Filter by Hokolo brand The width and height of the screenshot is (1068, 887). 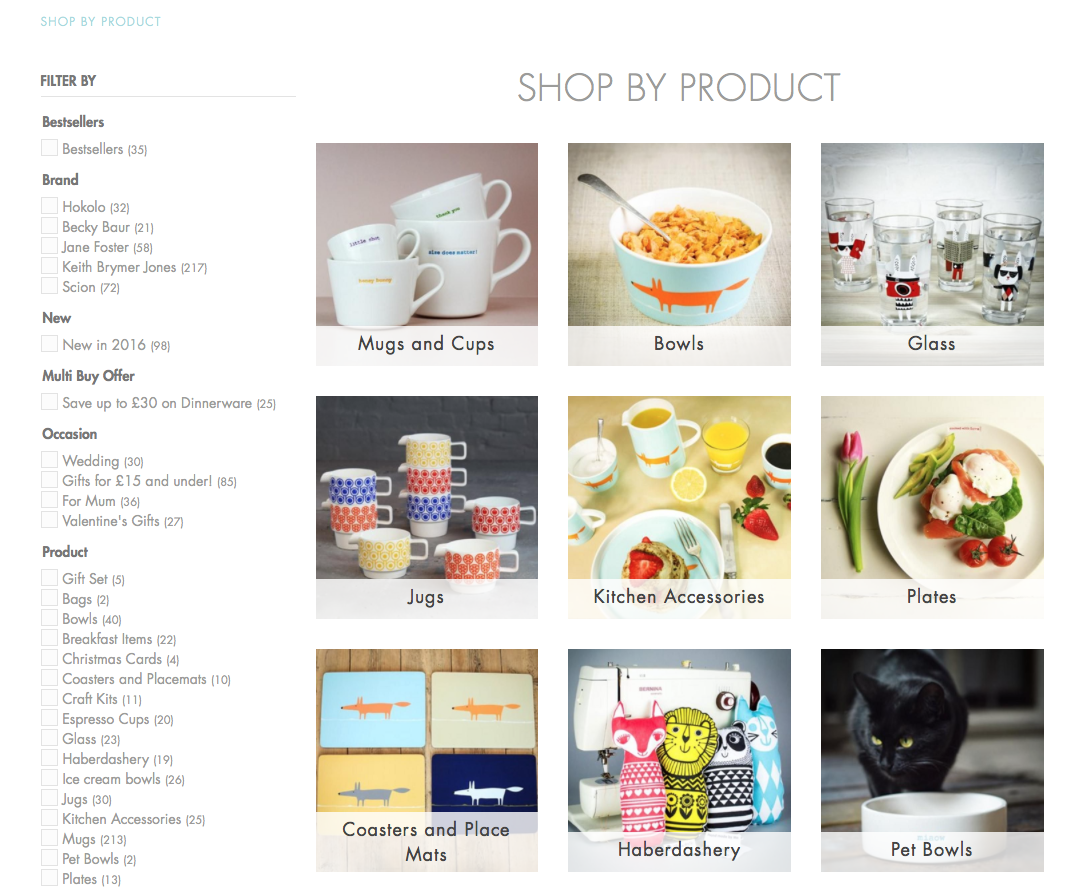click(49, 206)
